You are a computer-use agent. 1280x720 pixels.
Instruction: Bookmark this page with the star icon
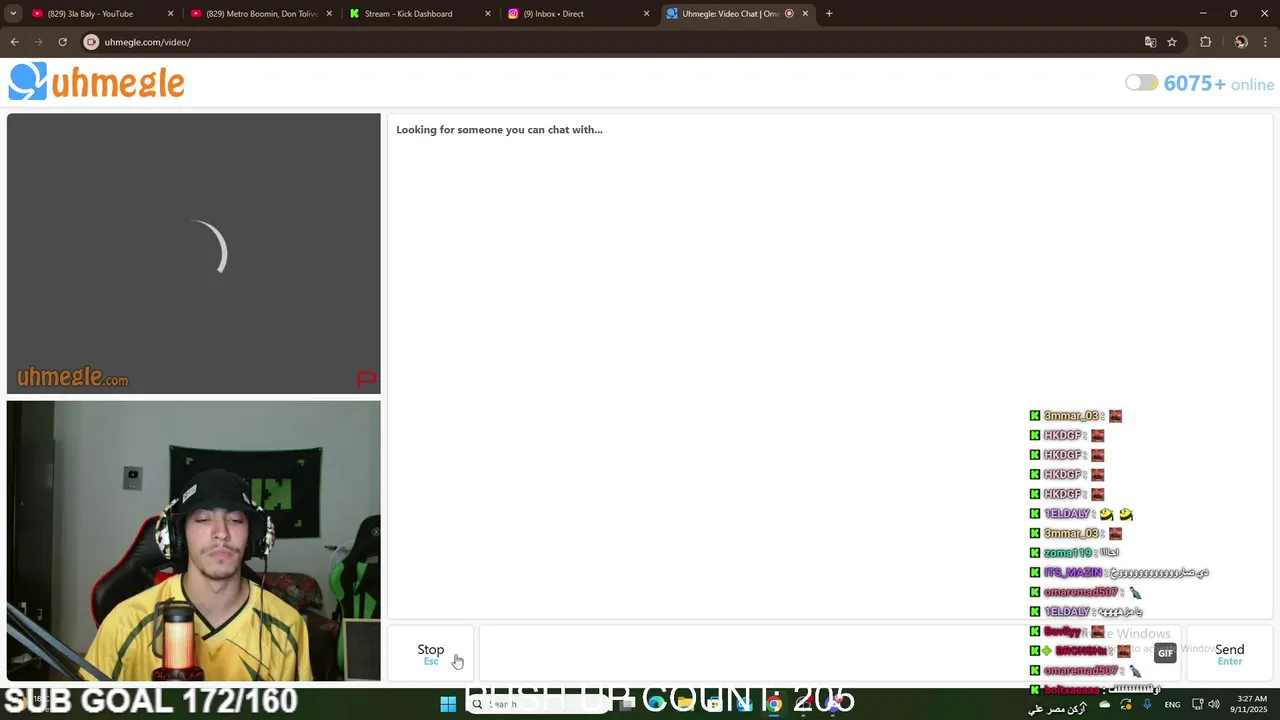(x=1172, y=42)
